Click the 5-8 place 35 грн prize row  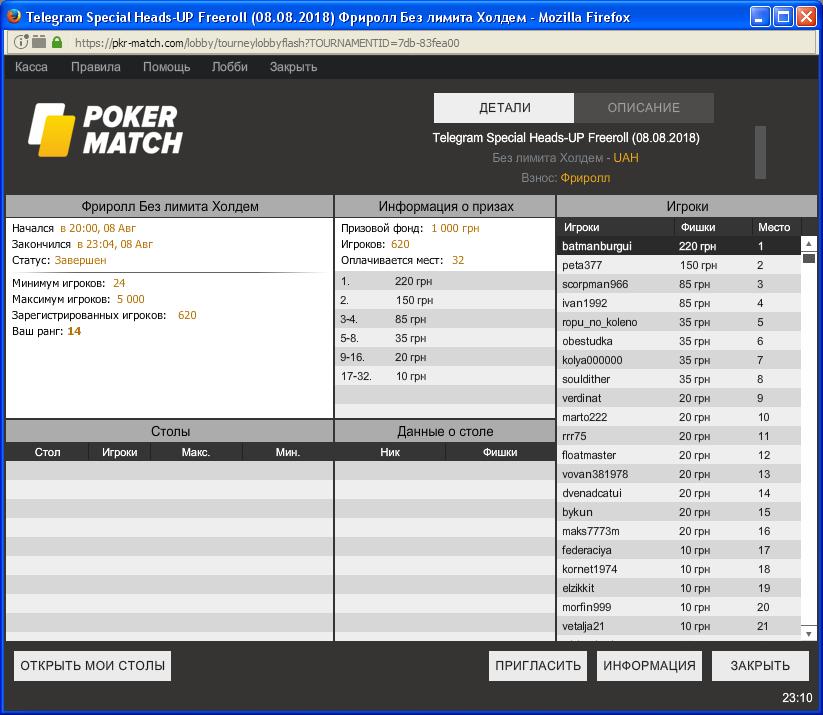tap(445, 338)
